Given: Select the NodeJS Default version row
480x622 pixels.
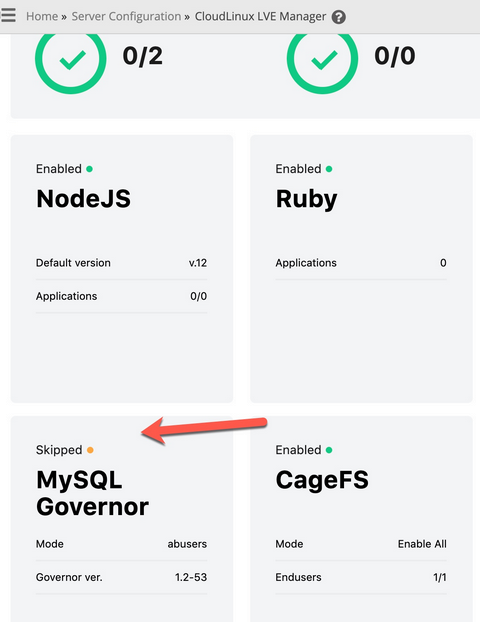Looking at the screenshot, I should click(x=121, y=263).
